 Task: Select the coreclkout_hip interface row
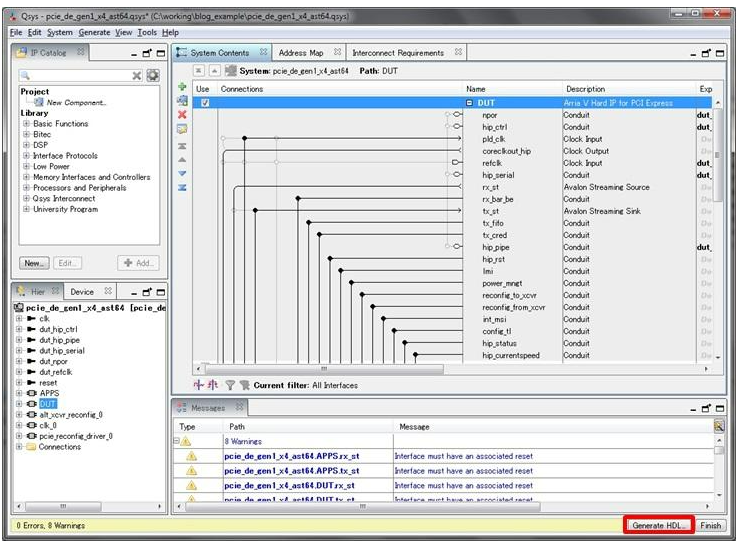506,151
